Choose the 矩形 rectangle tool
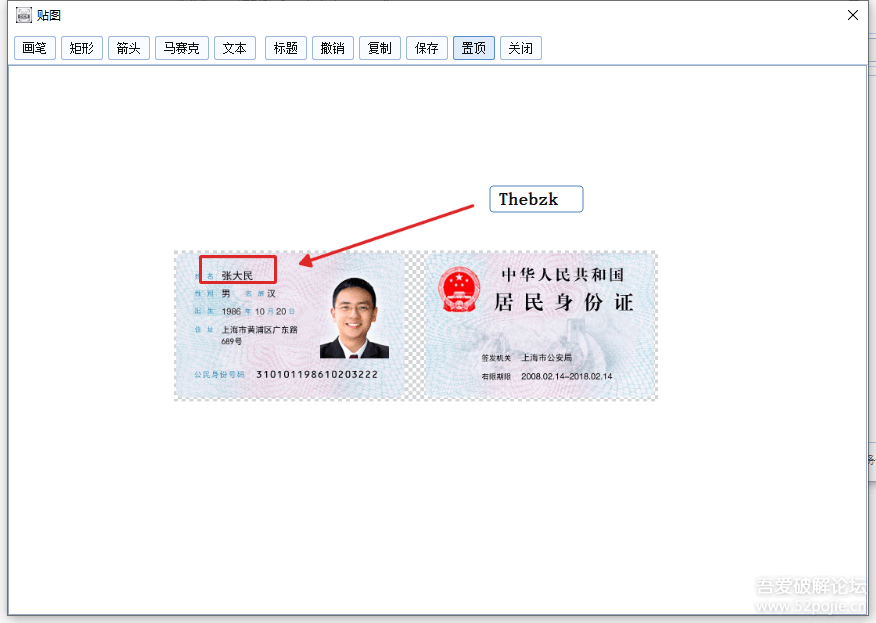Image resolution: width=876 pixels, height=623 pixels. point(82,48)
